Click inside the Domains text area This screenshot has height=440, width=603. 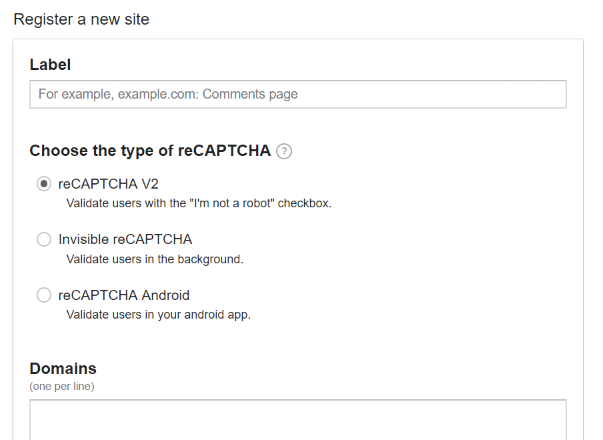pos(298,420)
